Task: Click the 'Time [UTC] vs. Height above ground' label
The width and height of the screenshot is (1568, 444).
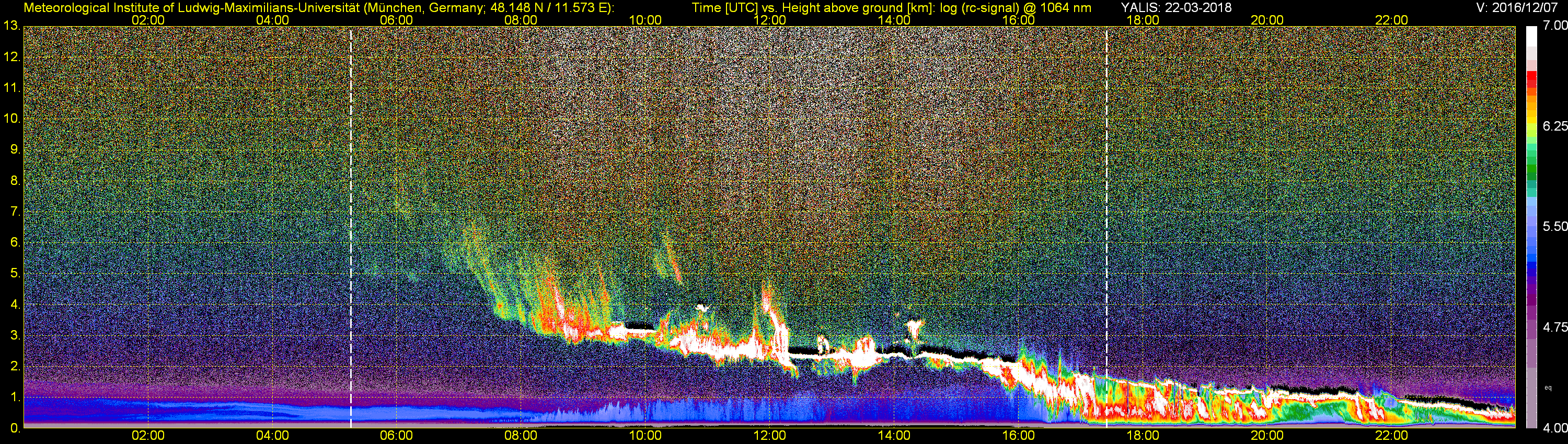Action: [x=814, y=7]
